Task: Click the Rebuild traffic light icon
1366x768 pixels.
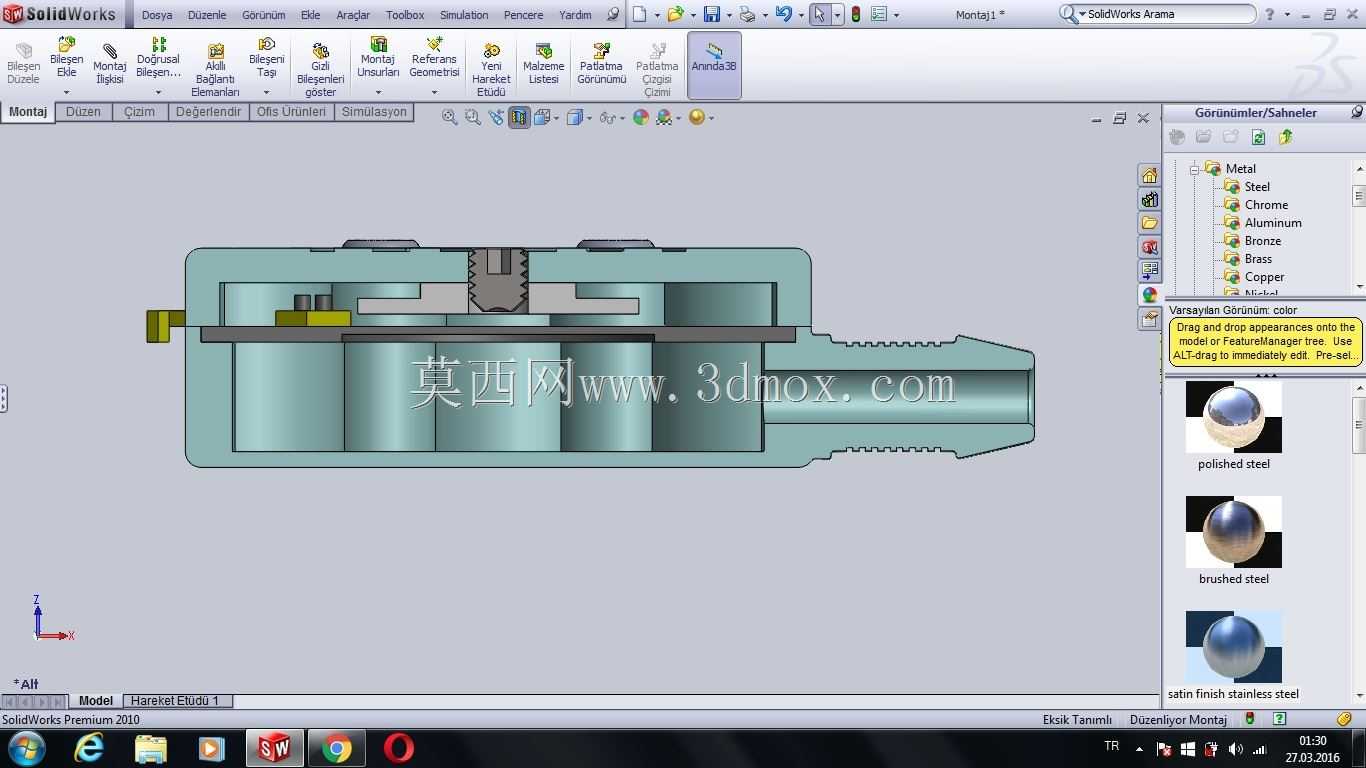Action: click(x=856, y=14)
